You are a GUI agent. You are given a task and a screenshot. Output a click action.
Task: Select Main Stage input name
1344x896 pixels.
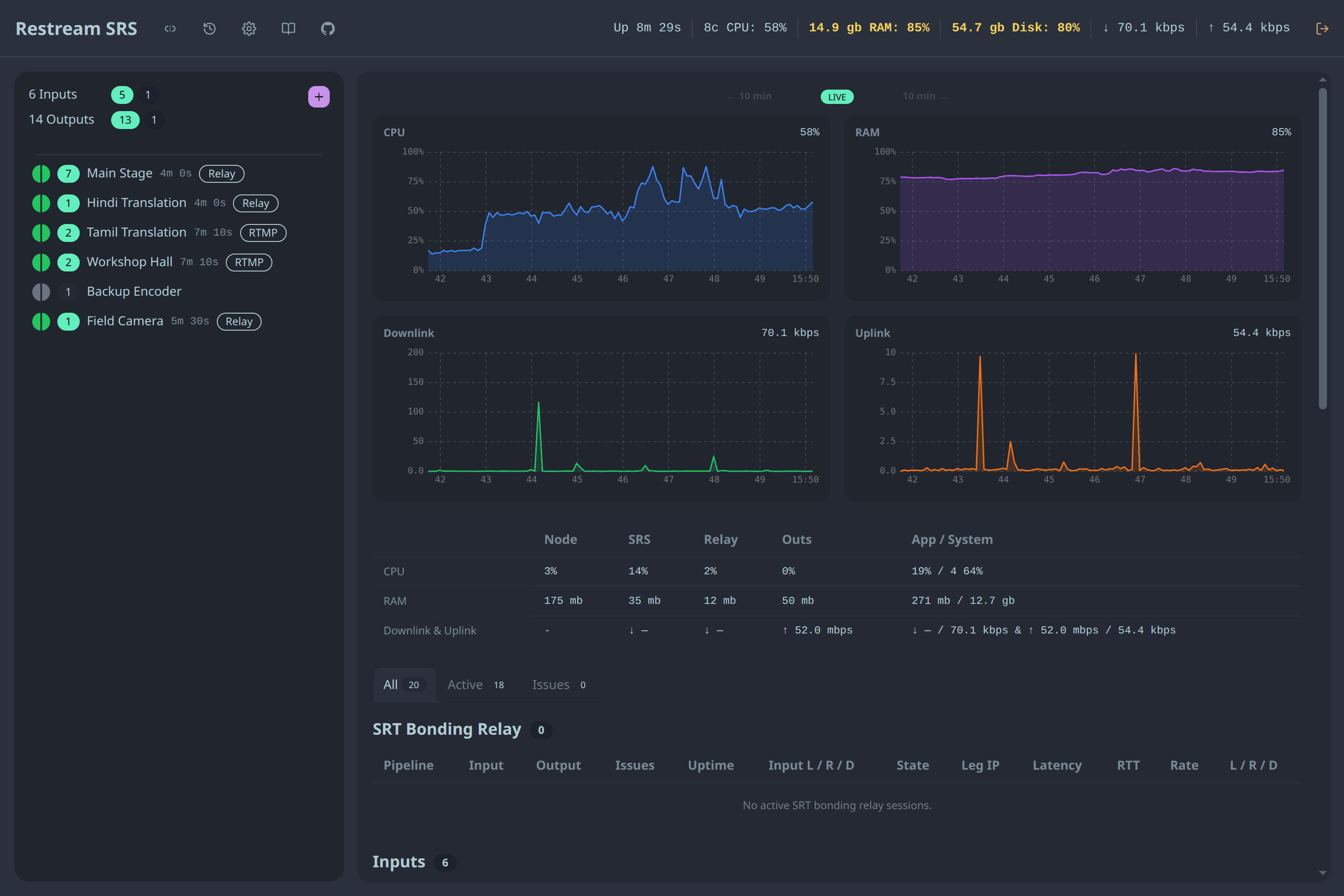point(120,173)
